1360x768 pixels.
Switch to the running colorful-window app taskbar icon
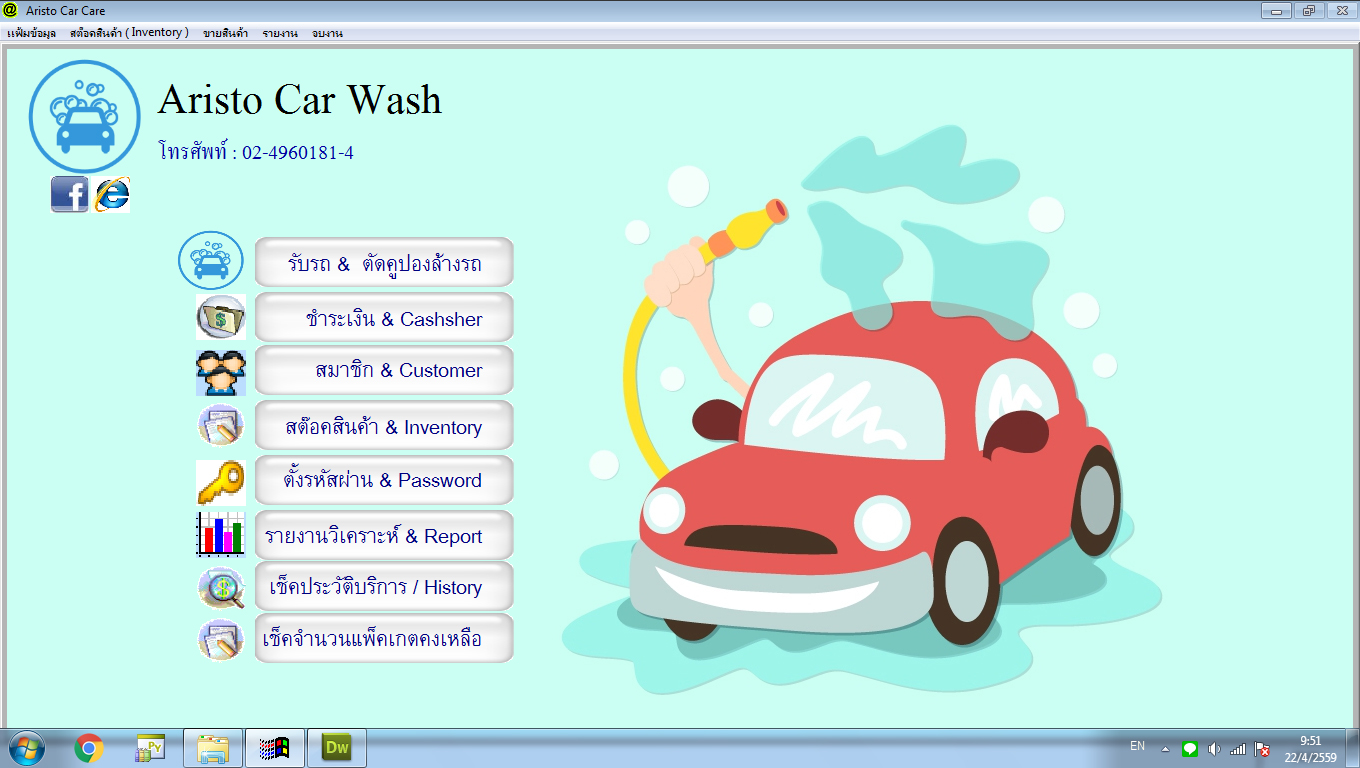point(274,748)
